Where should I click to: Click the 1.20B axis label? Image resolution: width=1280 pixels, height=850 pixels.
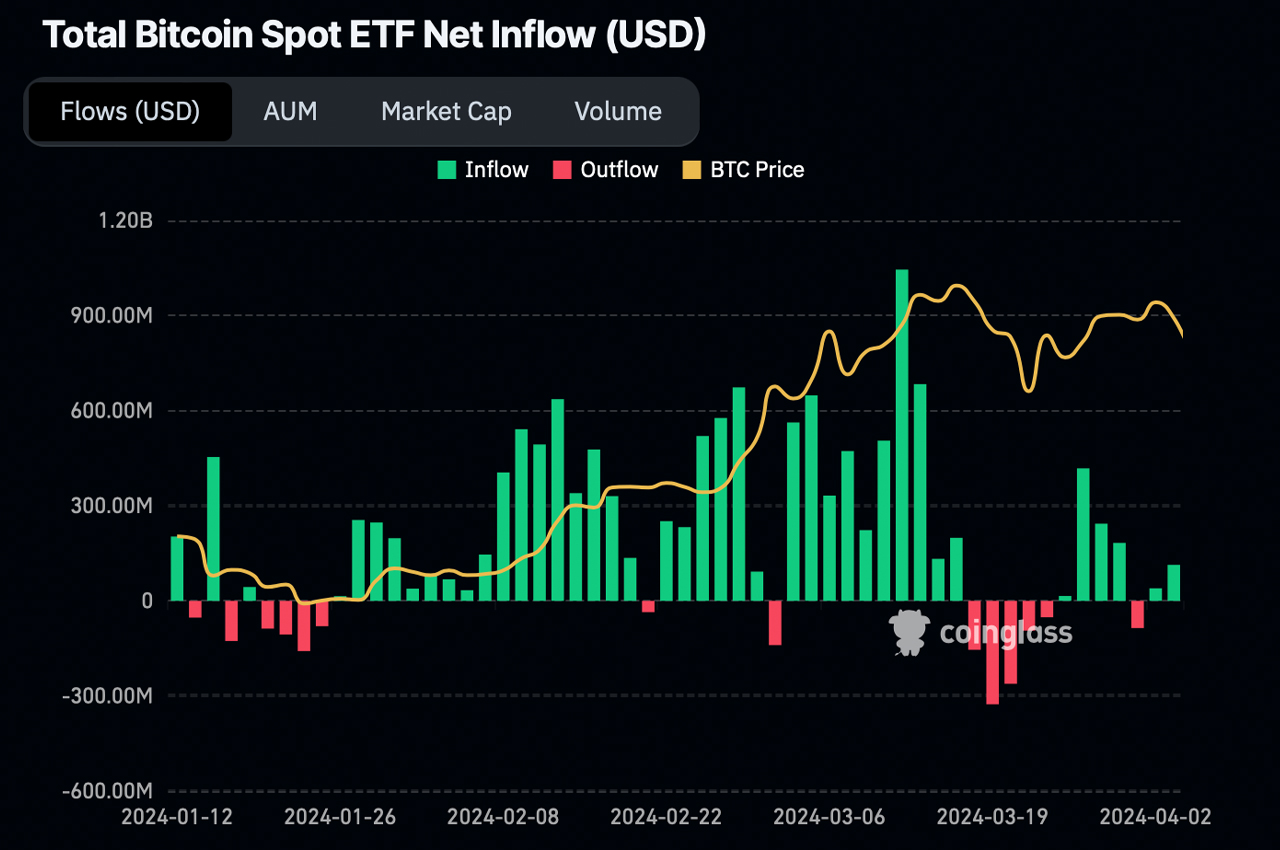click(127, 221)
